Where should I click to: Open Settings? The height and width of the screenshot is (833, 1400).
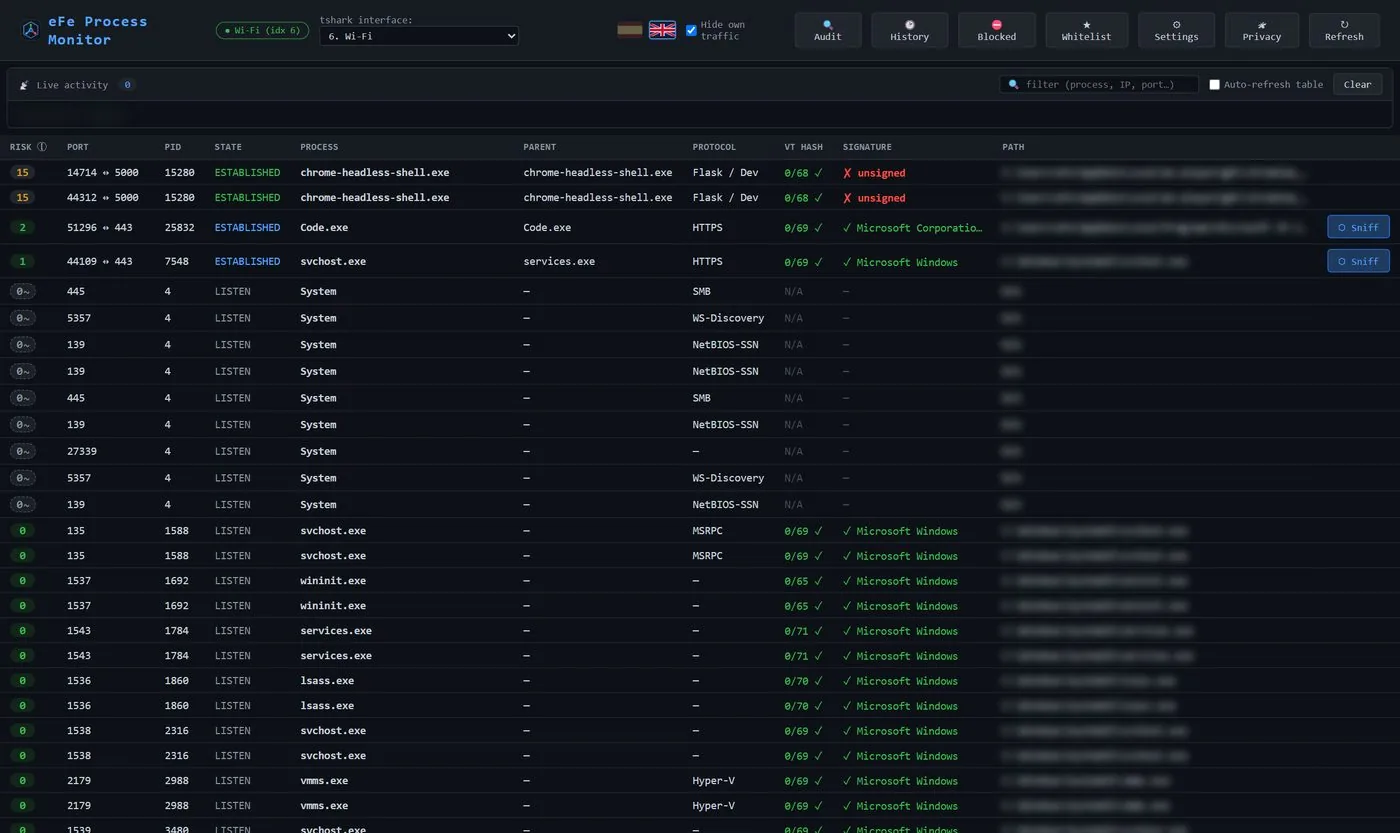[1176, 30]
